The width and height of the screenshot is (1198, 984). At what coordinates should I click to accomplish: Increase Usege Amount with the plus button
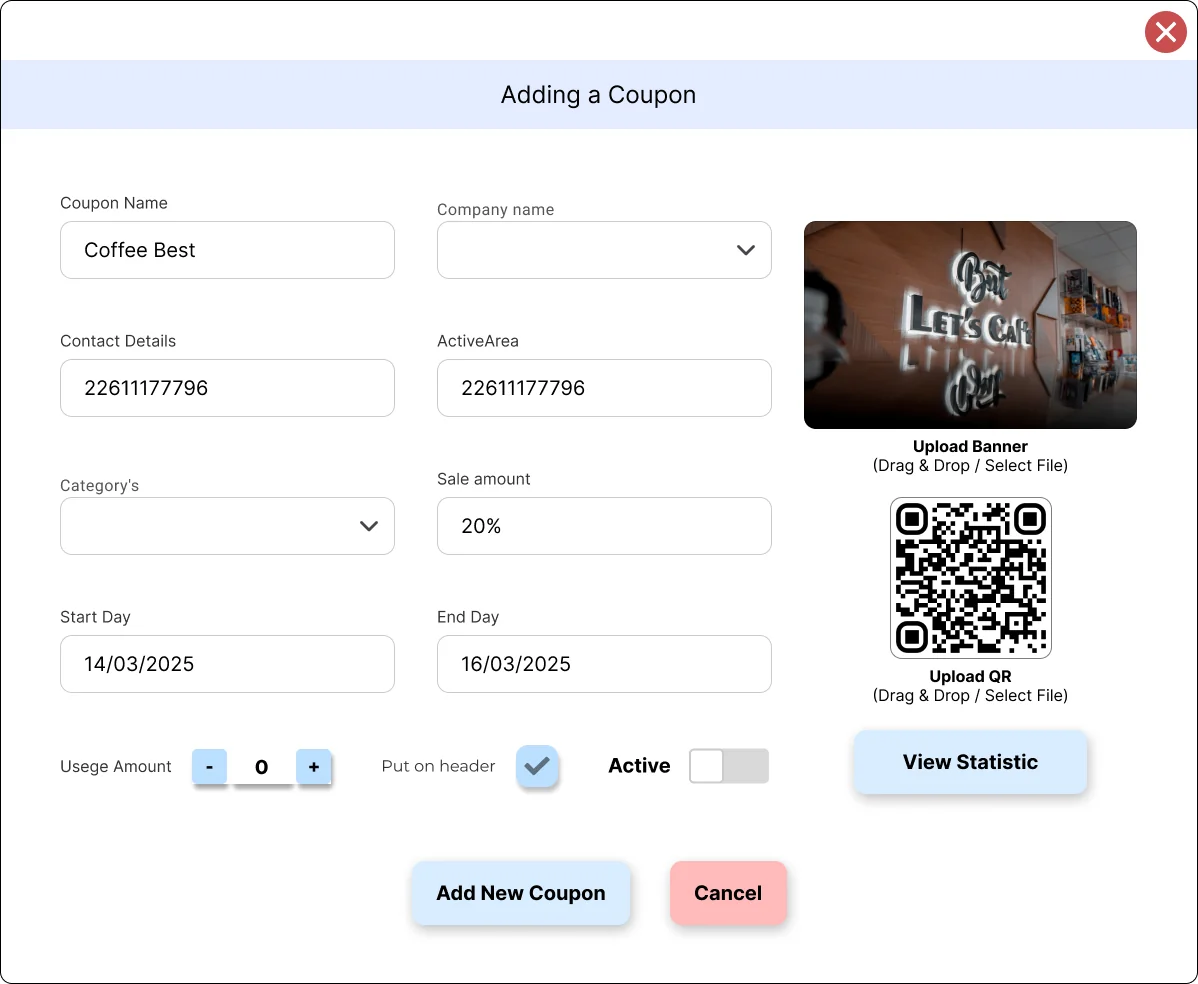click(313, 766)
